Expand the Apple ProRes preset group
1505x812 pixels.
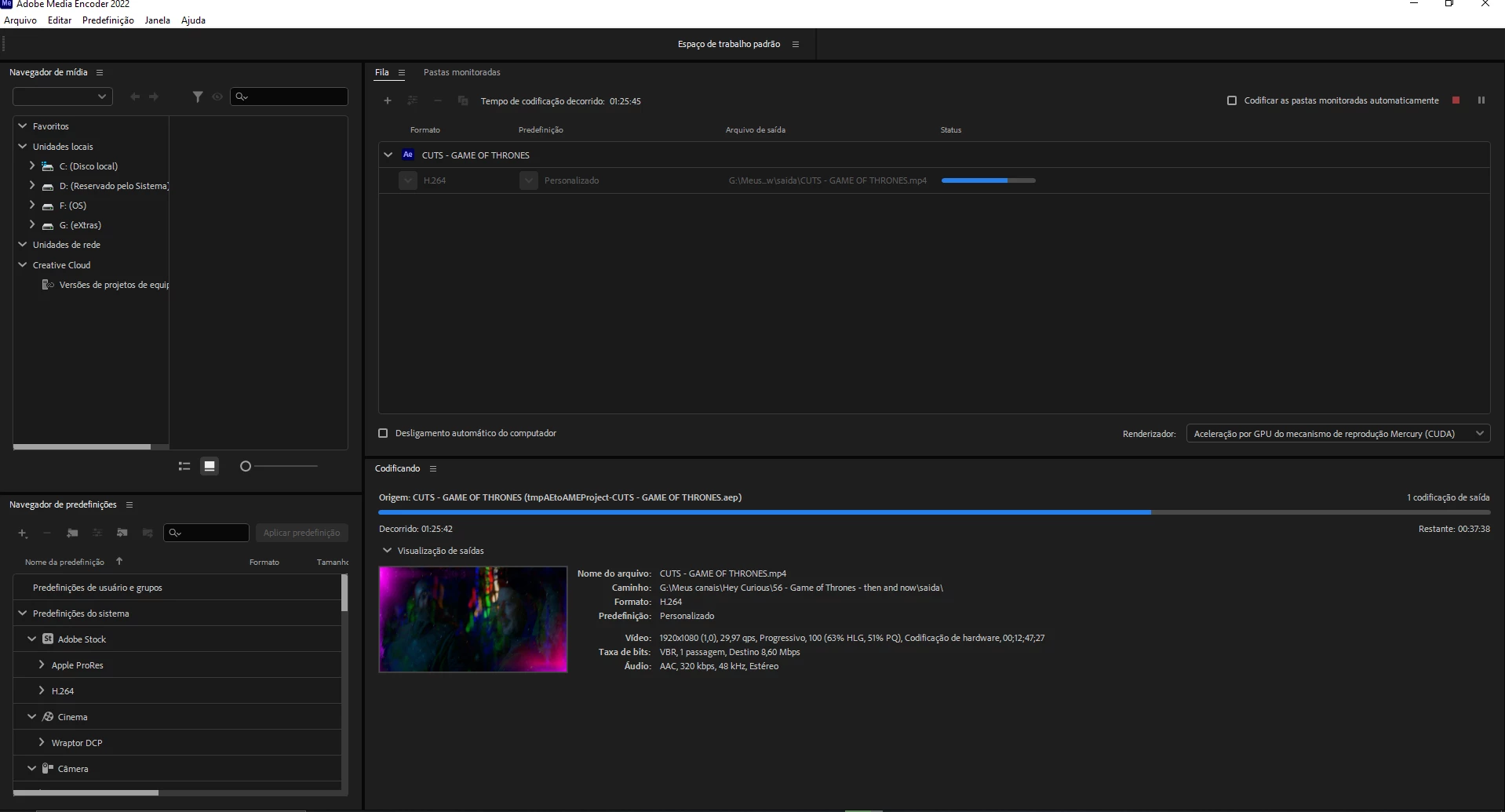pos(42,665)
